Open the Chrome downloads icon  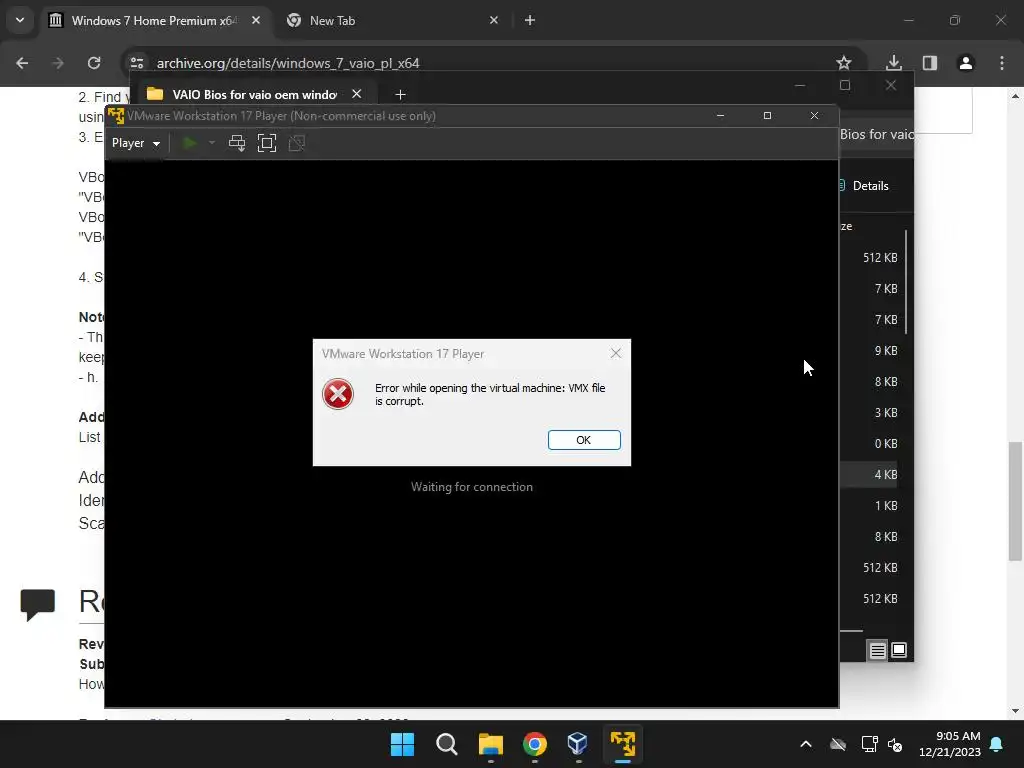893,63
